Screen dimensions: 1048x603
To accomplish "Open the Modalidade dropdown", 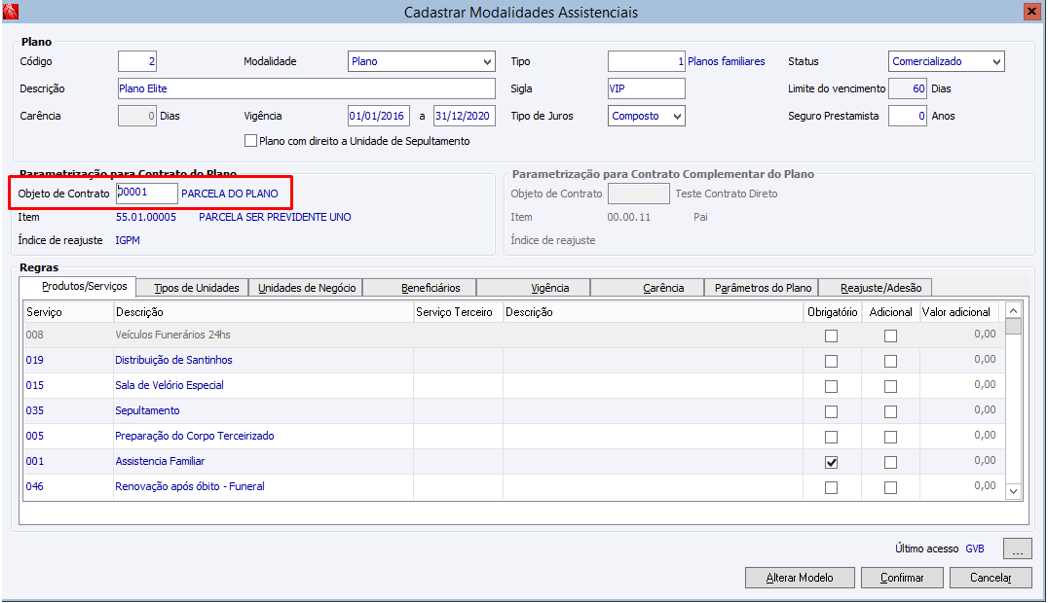I will pos(487,62).
